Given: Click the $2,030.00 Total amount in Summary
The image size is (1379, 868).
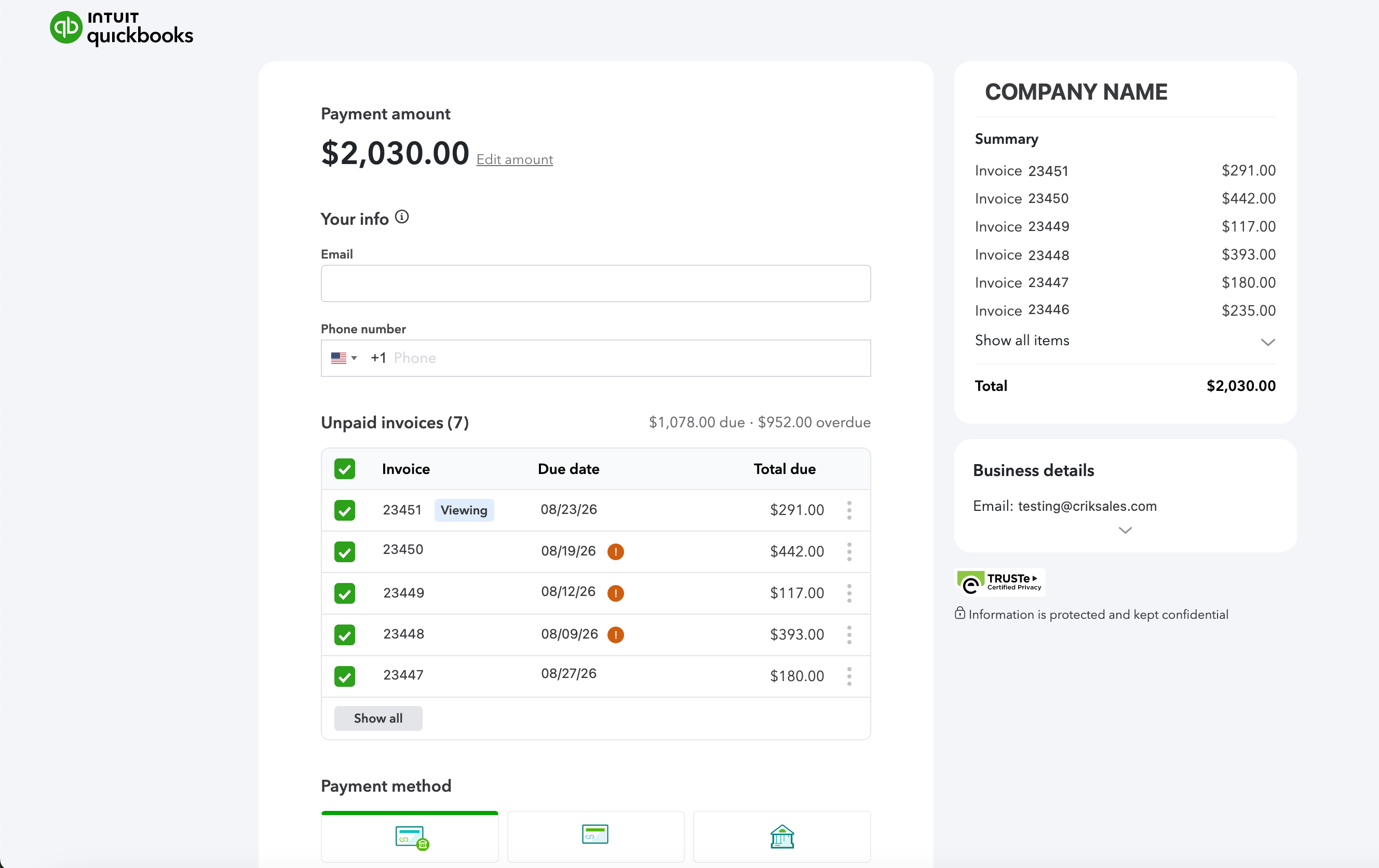Looking at the screenshot, I should 1240,386.
